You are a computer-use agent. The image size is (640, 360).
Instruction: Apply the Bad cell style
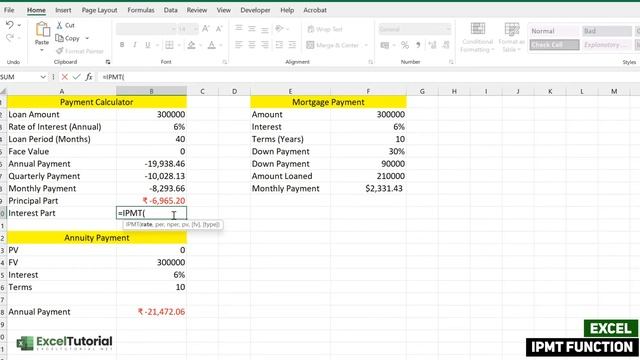tap(607, 31)
